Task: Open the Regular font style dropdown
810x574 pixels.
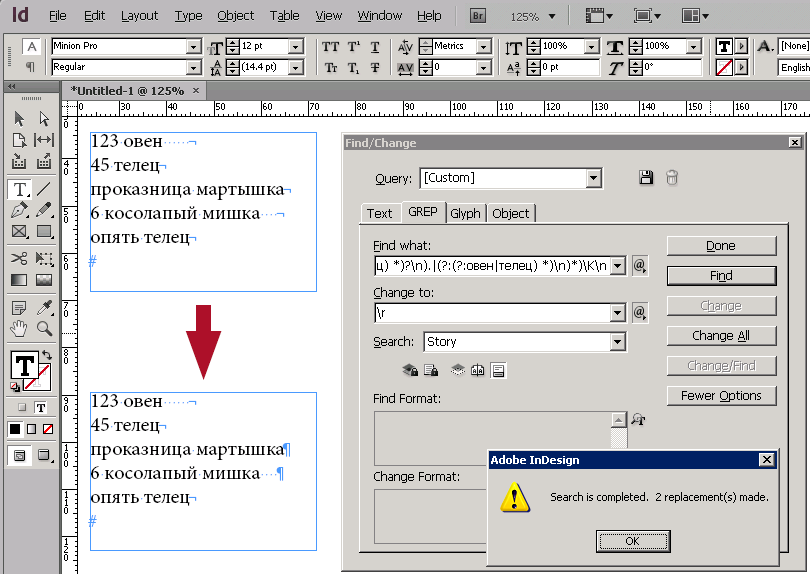Action: pyautogui.click(x=193, y=68)
